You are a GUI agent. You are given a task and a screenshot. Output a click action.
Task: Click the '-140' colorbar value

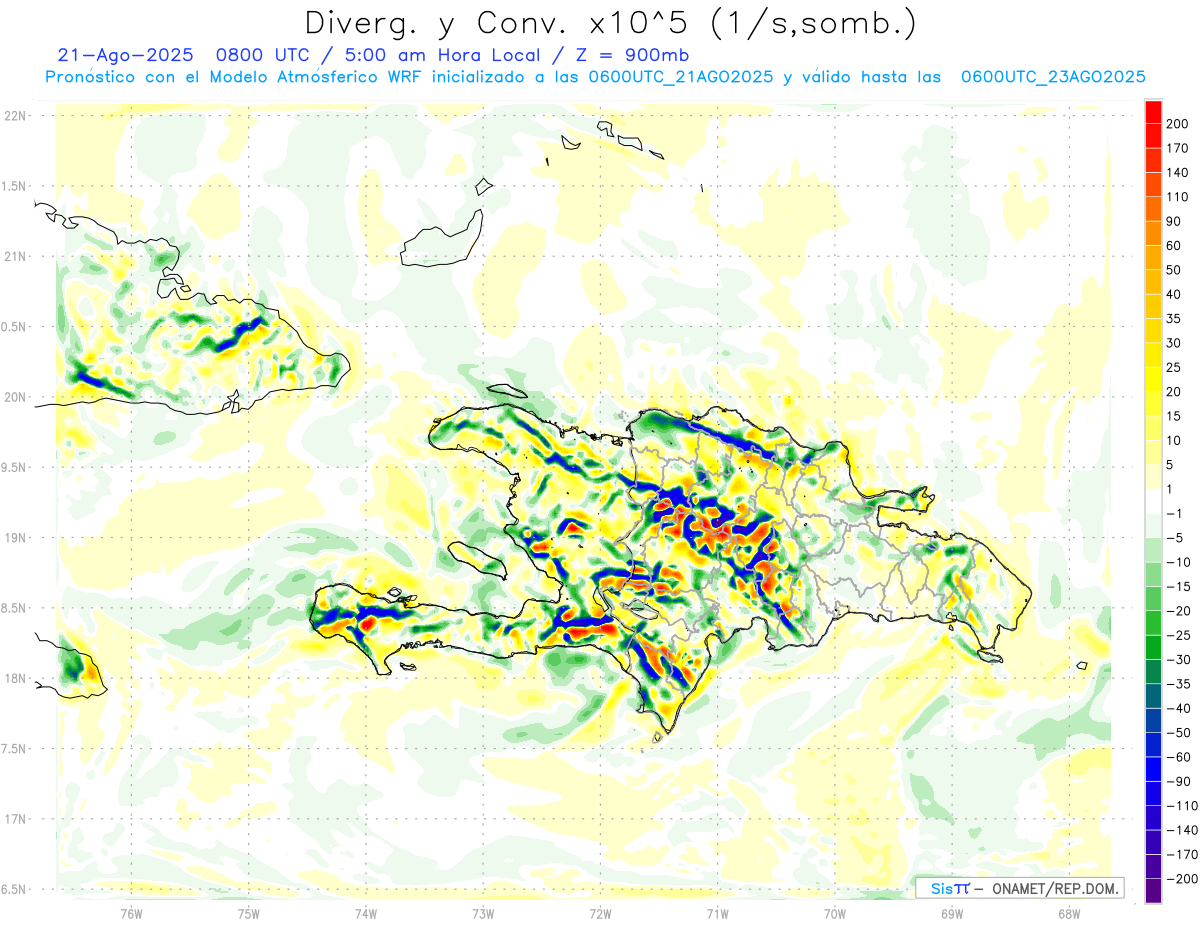(1181, 830)
